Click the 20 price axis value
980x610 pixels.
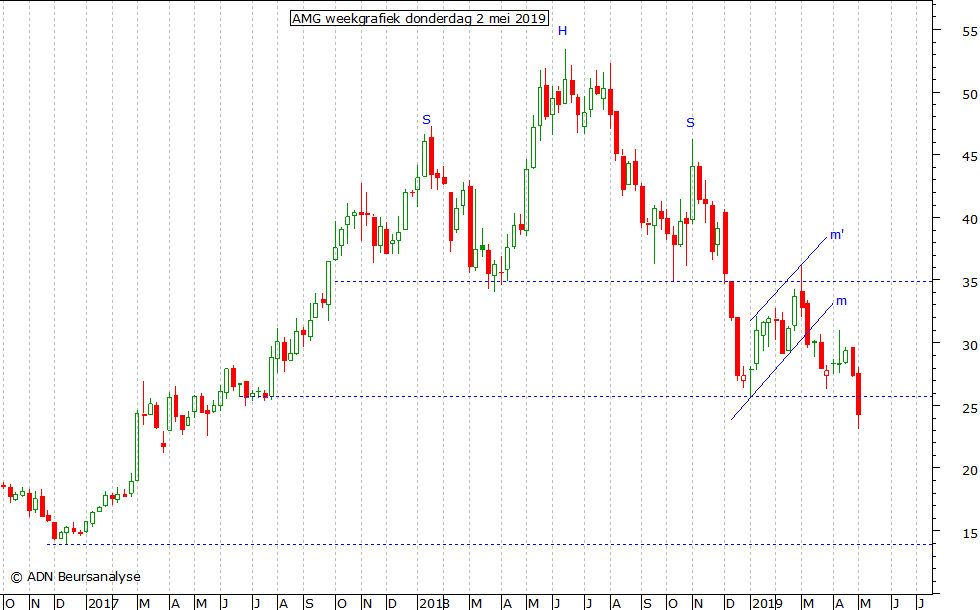tap(969, 471)
